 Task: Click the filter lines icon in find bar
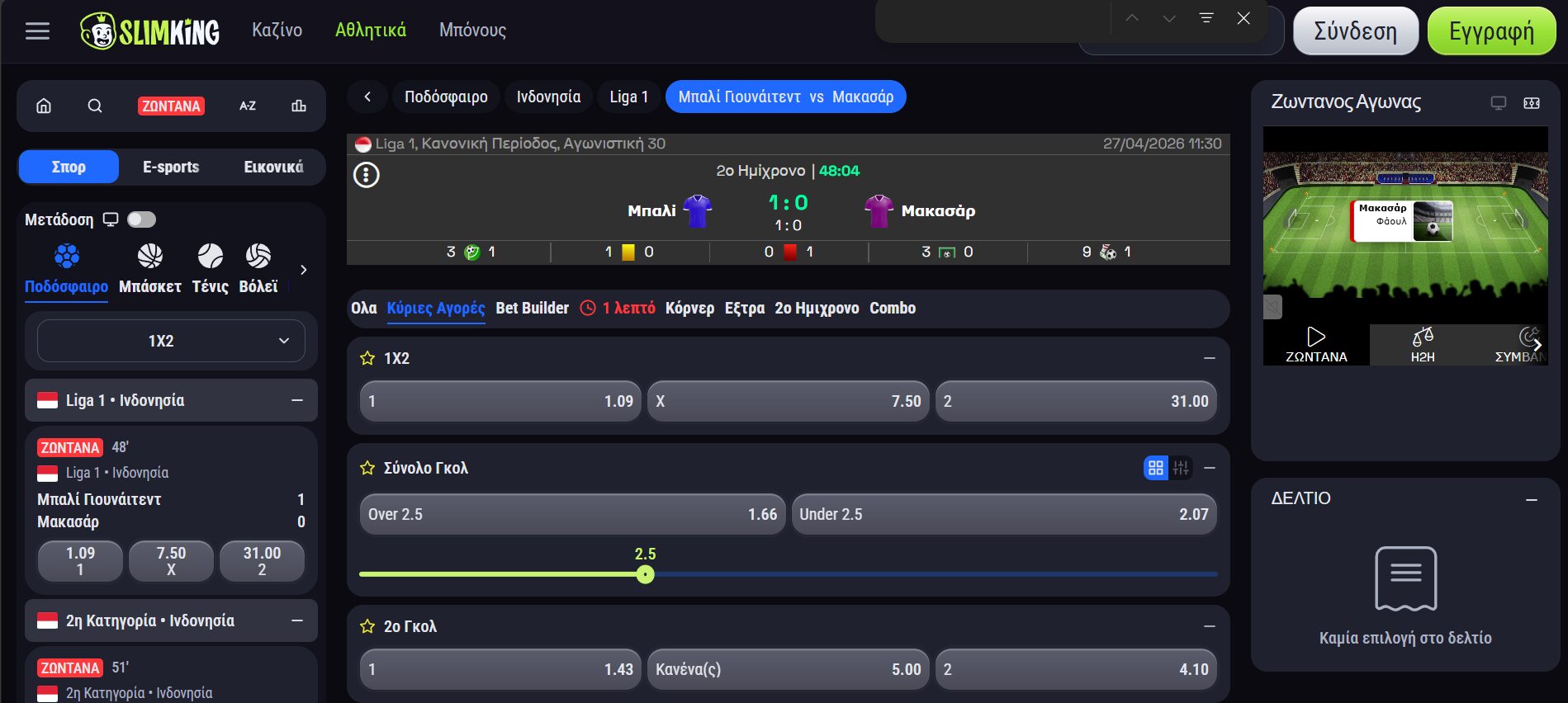1206,18
